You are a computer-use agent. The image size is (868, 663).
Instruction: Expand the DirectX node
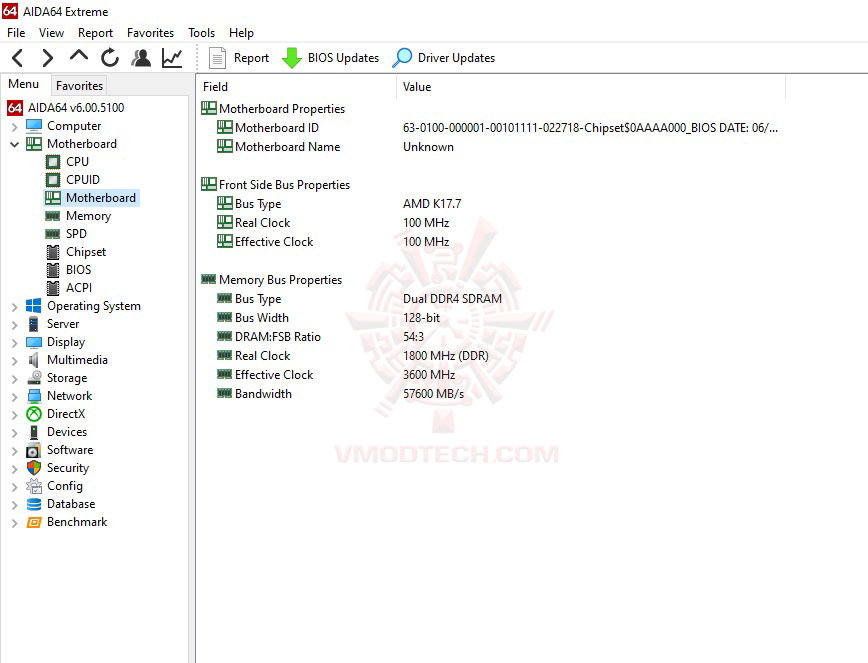pos(14,415)
